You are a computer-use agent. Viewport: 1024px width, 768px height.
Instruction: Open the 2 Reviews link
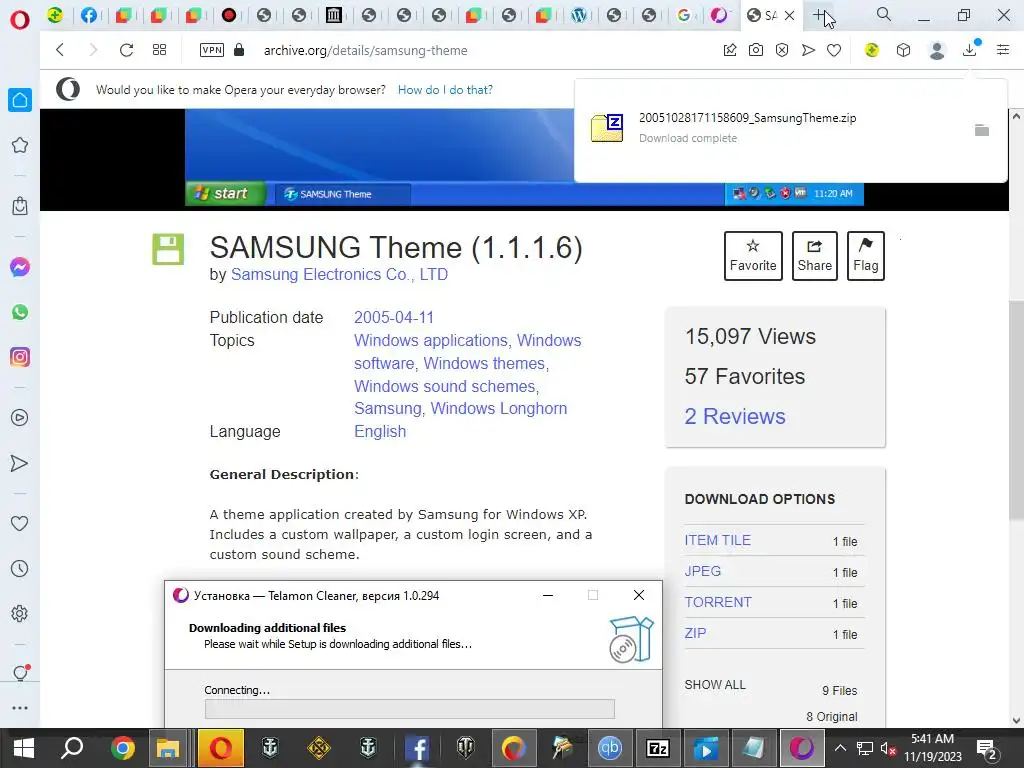[x=735, y=416]
